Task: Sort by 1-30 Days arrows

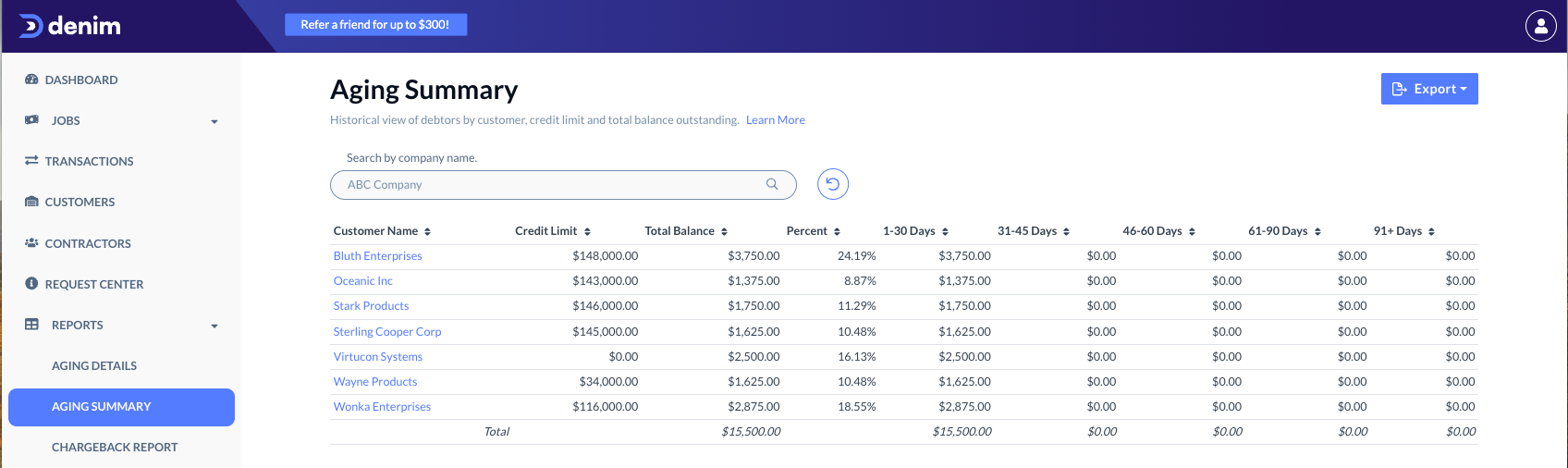Action: click(945, 231)
